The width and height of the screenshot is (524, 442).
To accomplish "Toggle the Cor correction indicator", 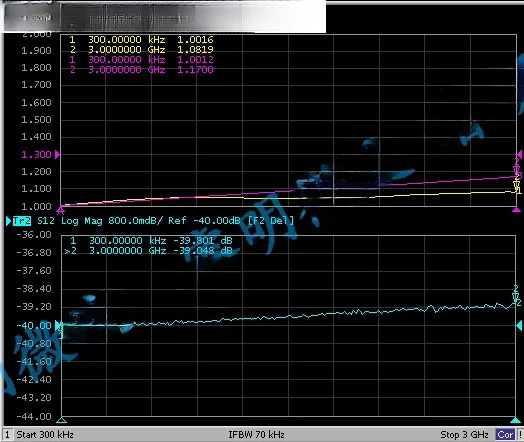I will pos(505,435).
